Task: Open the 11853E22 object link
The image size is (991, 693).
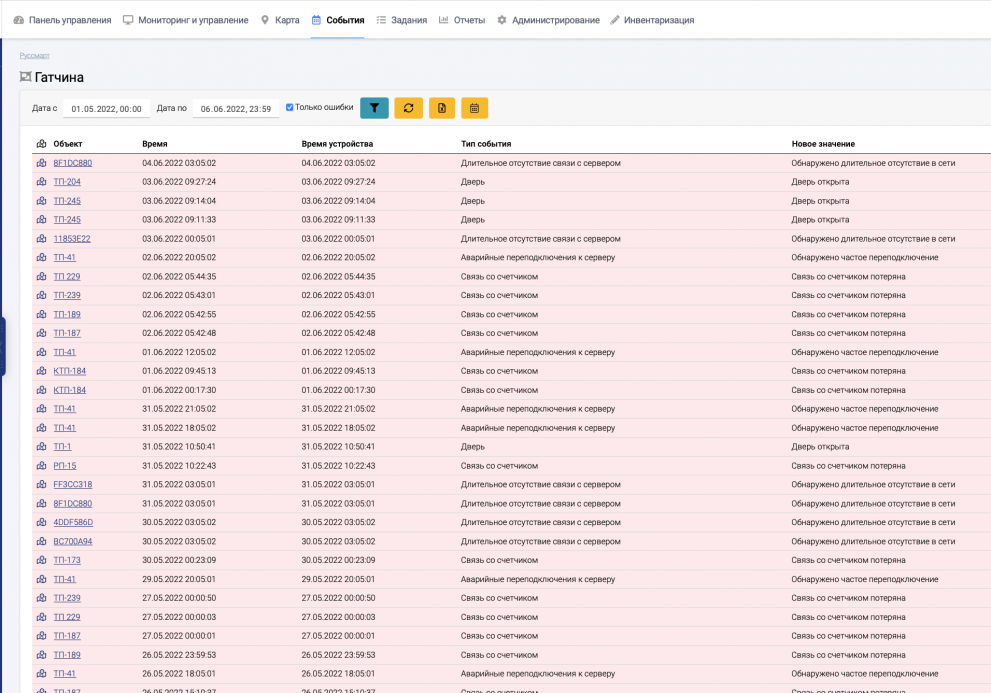Action: pyautogui.click(x=72, y=239)
